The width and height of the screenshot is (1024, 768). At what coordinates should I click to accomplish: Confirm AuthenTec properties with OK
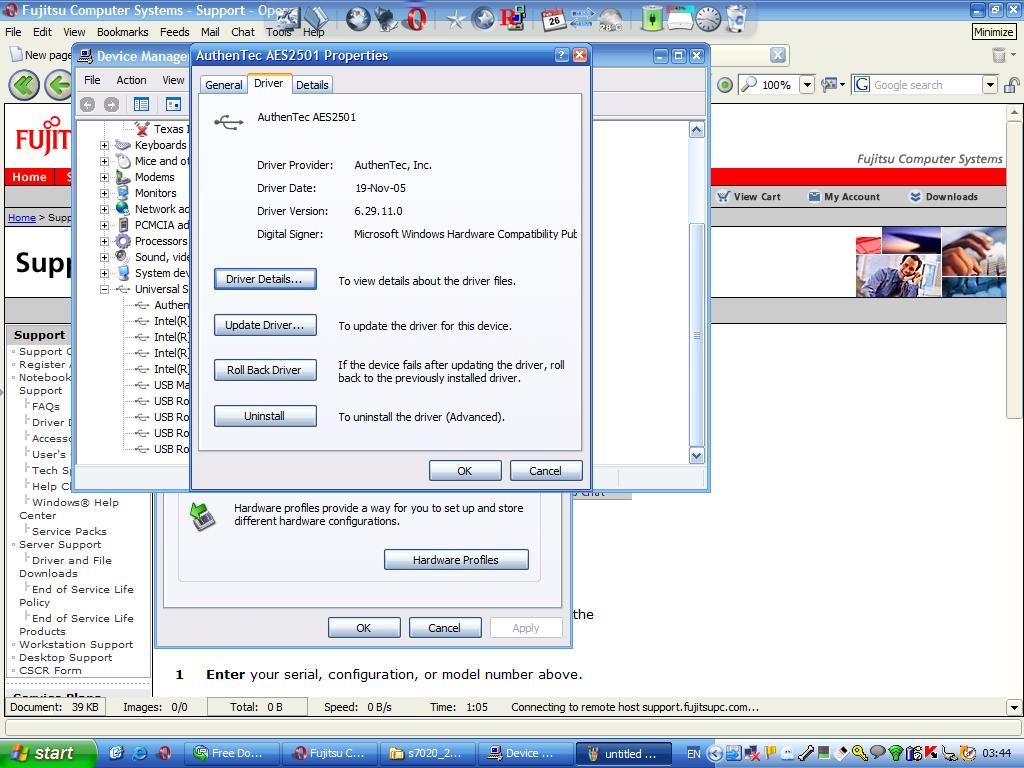[x=464, y=471]
